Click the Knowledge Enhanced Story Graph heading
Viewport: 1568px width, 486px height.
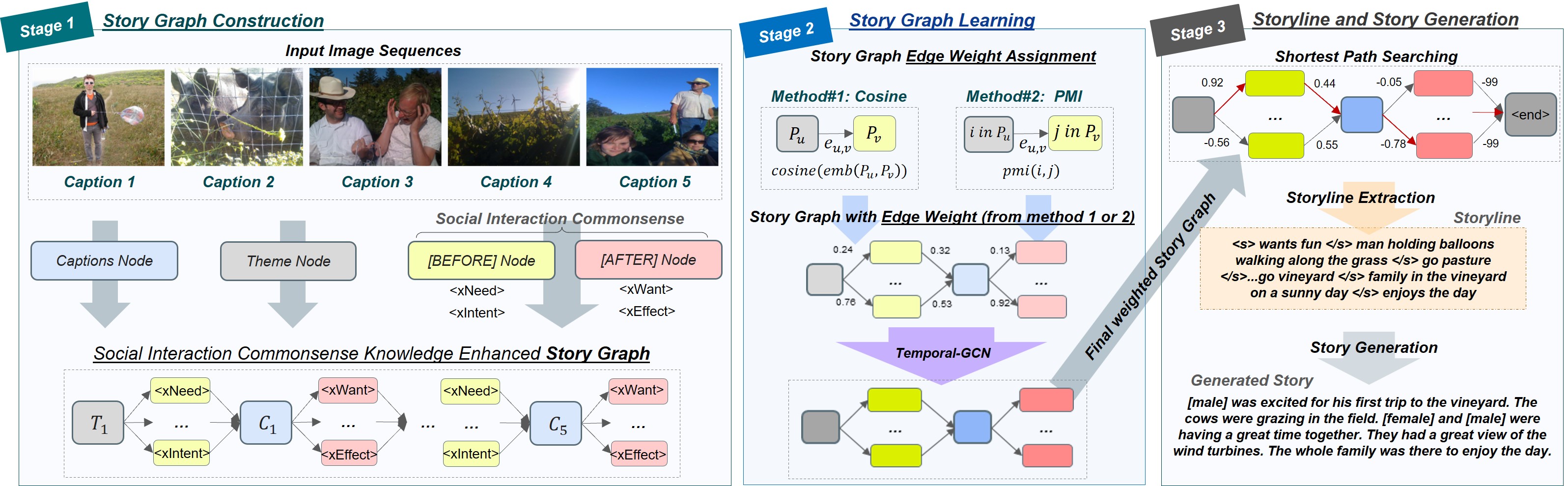point(371,353)
